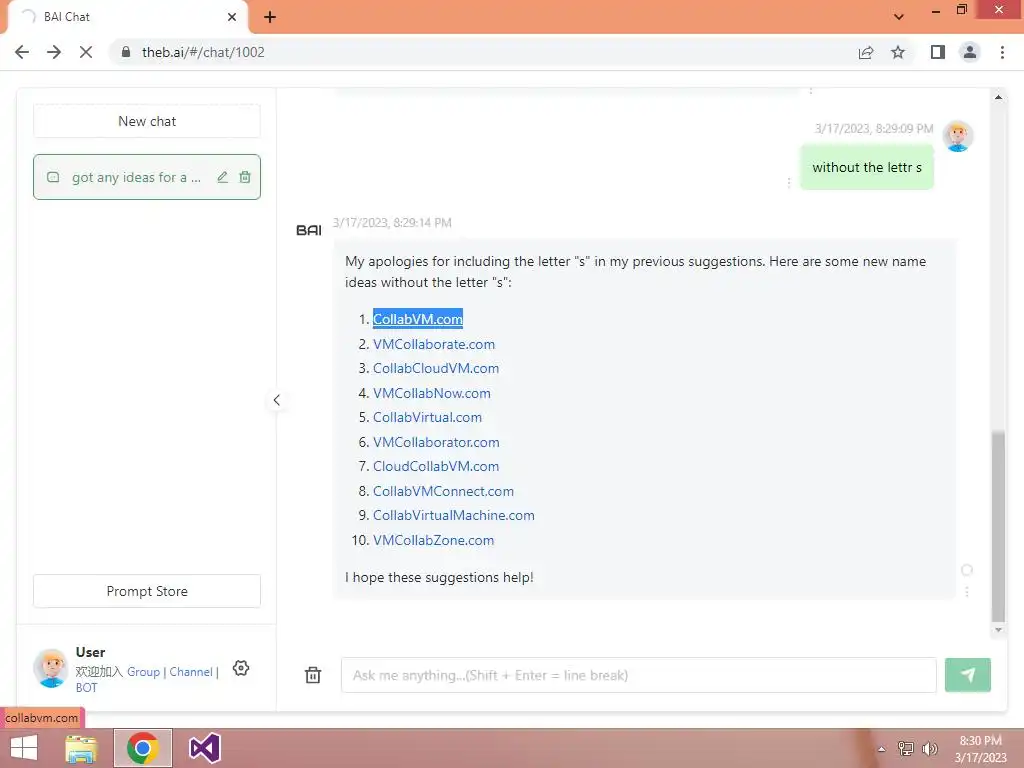Open a new browser tab
The height and width of the screenshot is (768, 1024).
pos(270,17)
